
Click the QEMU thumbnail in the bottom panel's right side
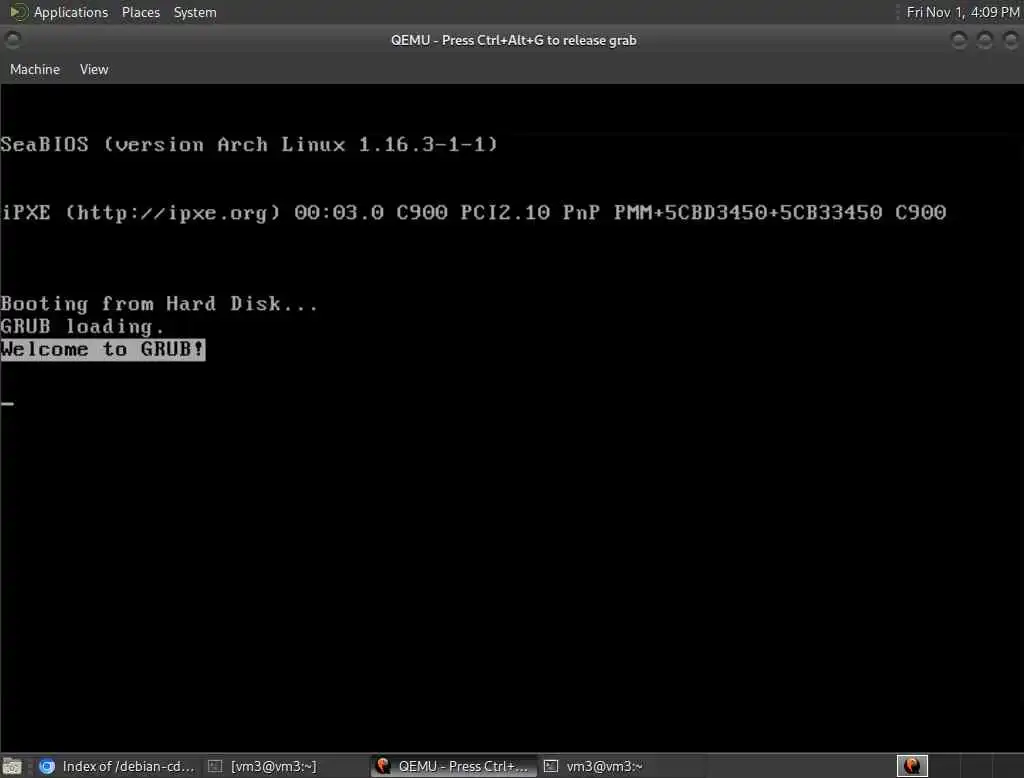coord(912,766)
